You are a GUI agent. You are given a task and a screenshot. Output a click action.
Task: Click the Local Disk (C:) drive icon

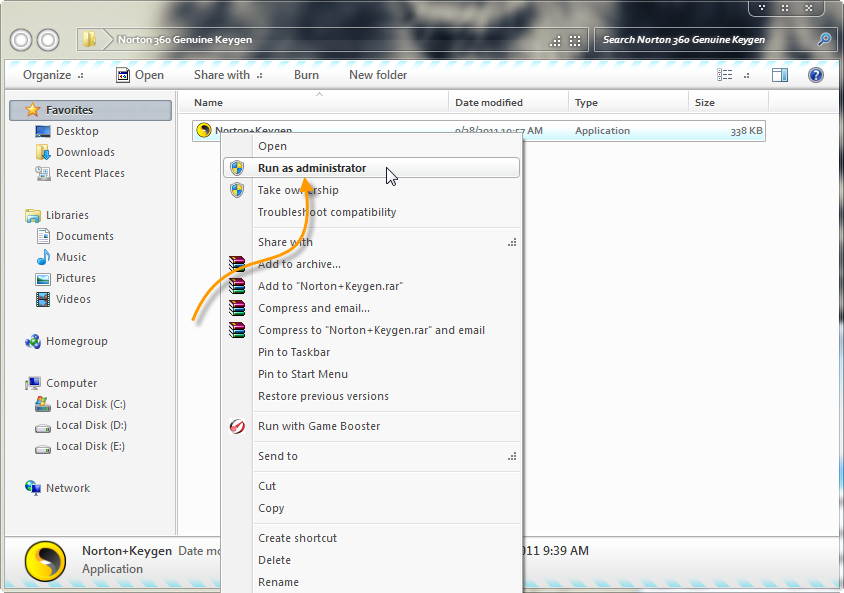[x=43, y=404]
